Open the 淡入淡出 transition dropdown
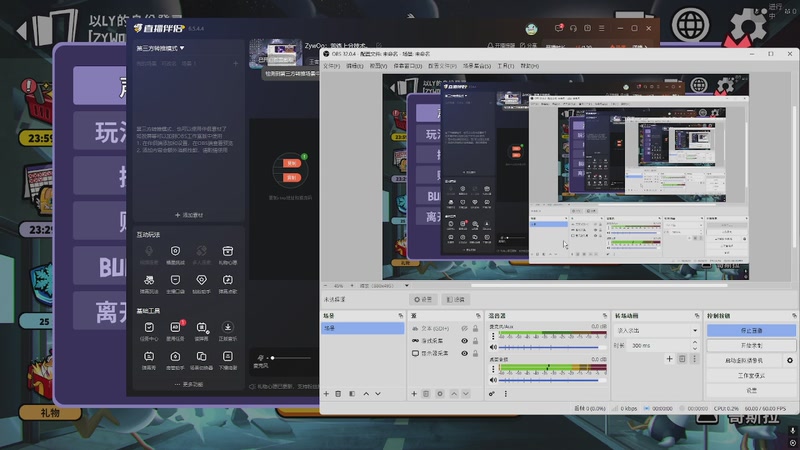 [x=657, y=331]
